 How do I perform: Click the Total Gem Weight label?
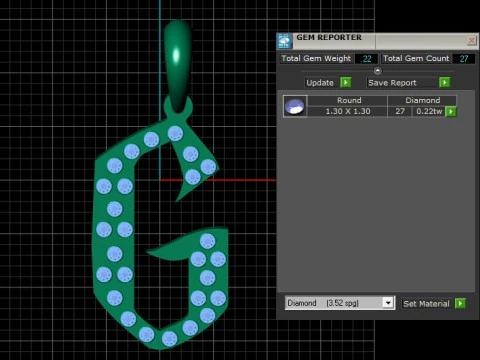coord(316,58)
